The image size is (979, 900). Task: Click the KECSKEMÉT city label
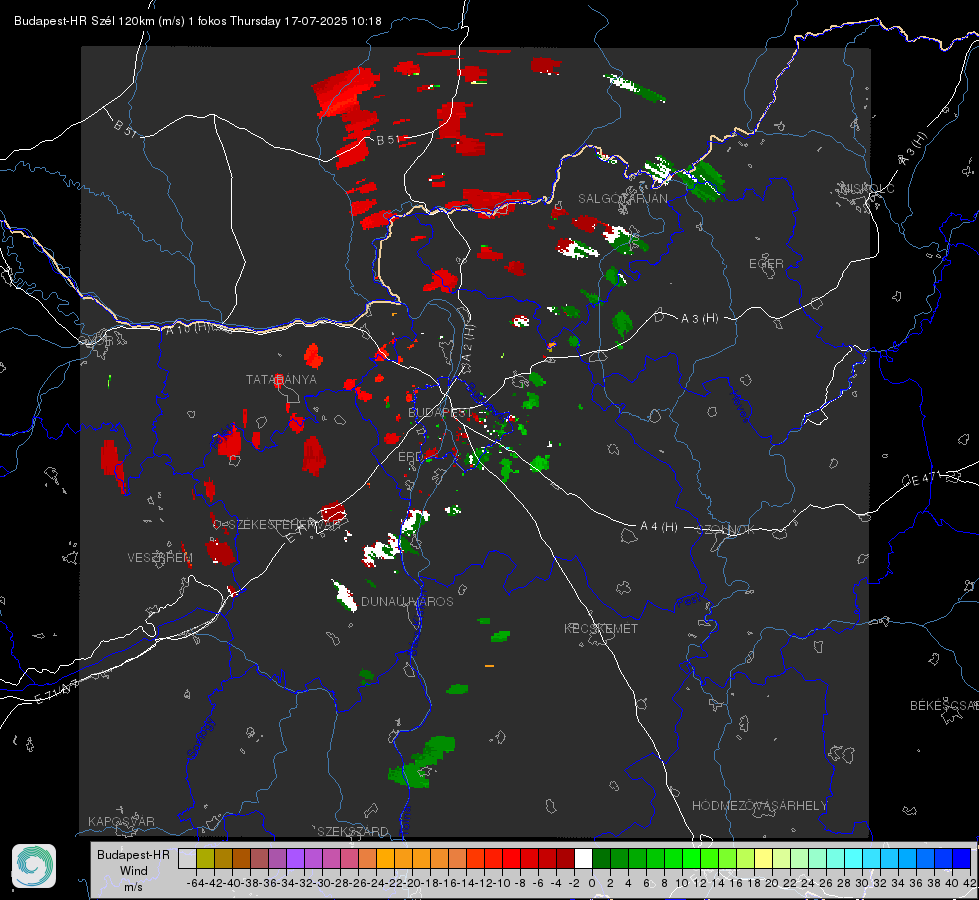point(601,628)
